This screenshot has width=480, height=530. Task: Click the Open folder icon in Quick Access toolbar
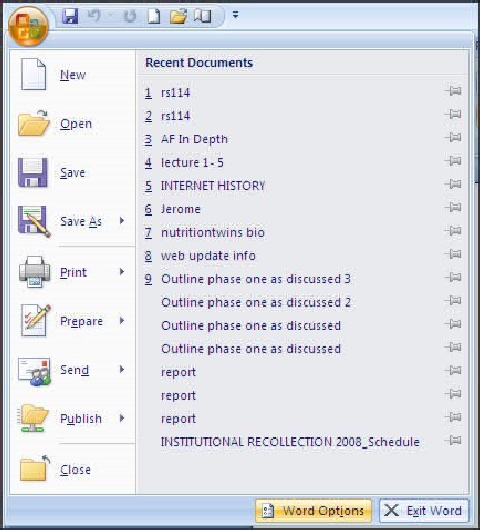click(178, 16)
